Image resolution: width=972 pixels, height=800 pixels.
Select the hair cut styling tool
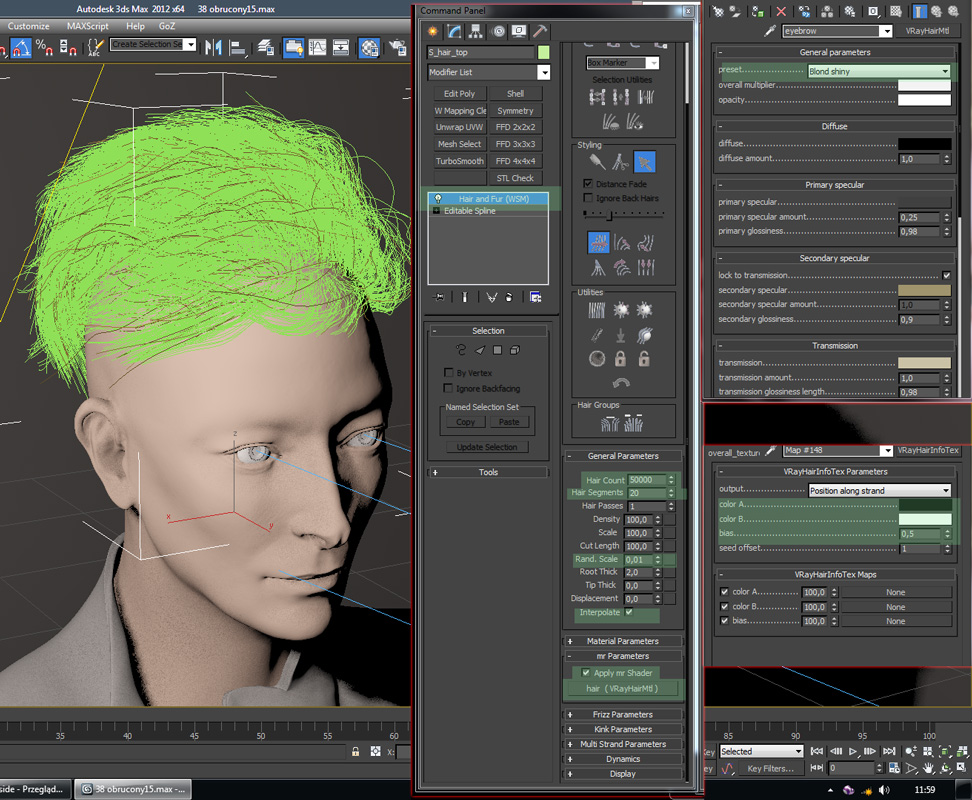point(621,162)
